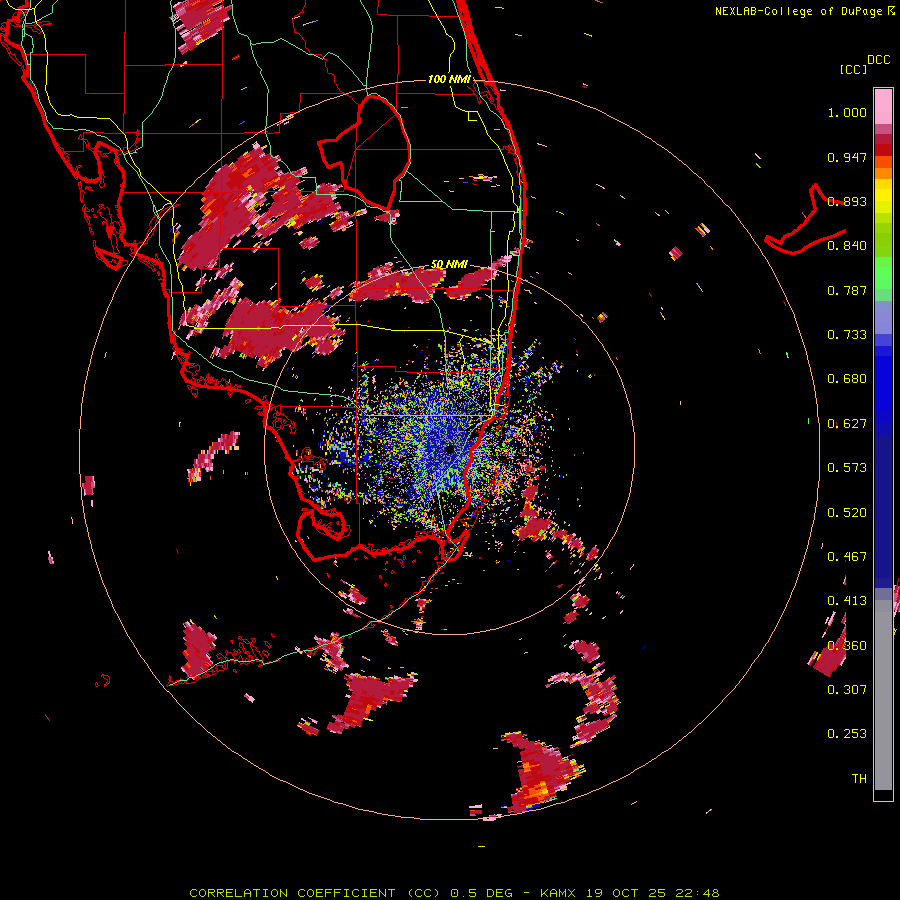Click the radar site center dot
Viewport: 900px width, 900px height.
click(x=451, y=450)
